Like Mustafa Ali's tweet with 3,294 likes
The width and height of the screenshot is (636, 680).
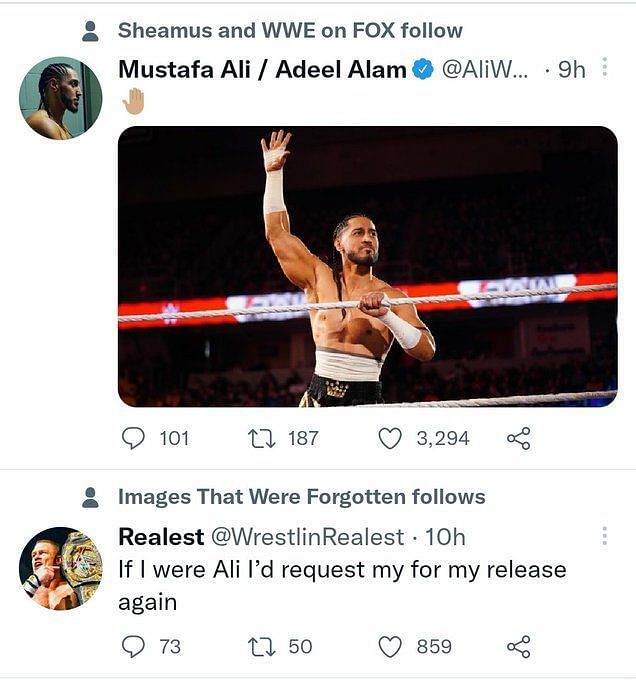pyautogui.click(x=390, y=438)
